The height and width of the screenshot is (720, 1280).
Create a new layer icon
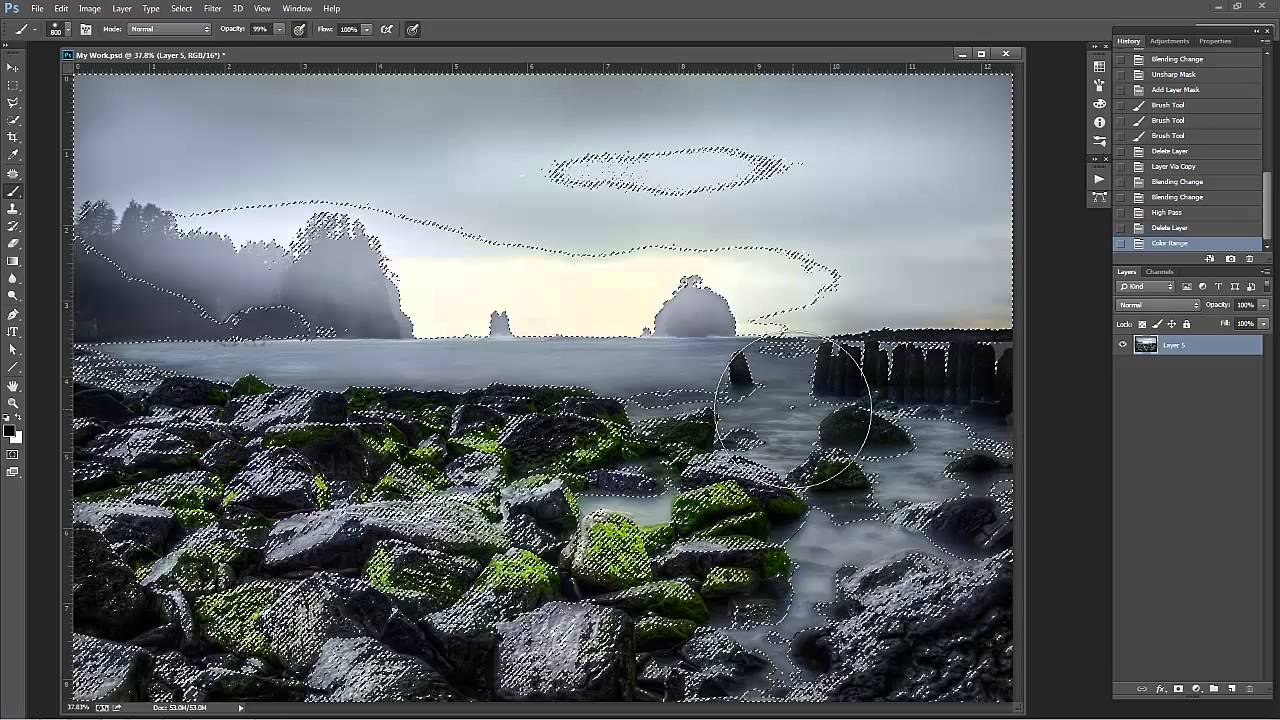click(1232, 689)
